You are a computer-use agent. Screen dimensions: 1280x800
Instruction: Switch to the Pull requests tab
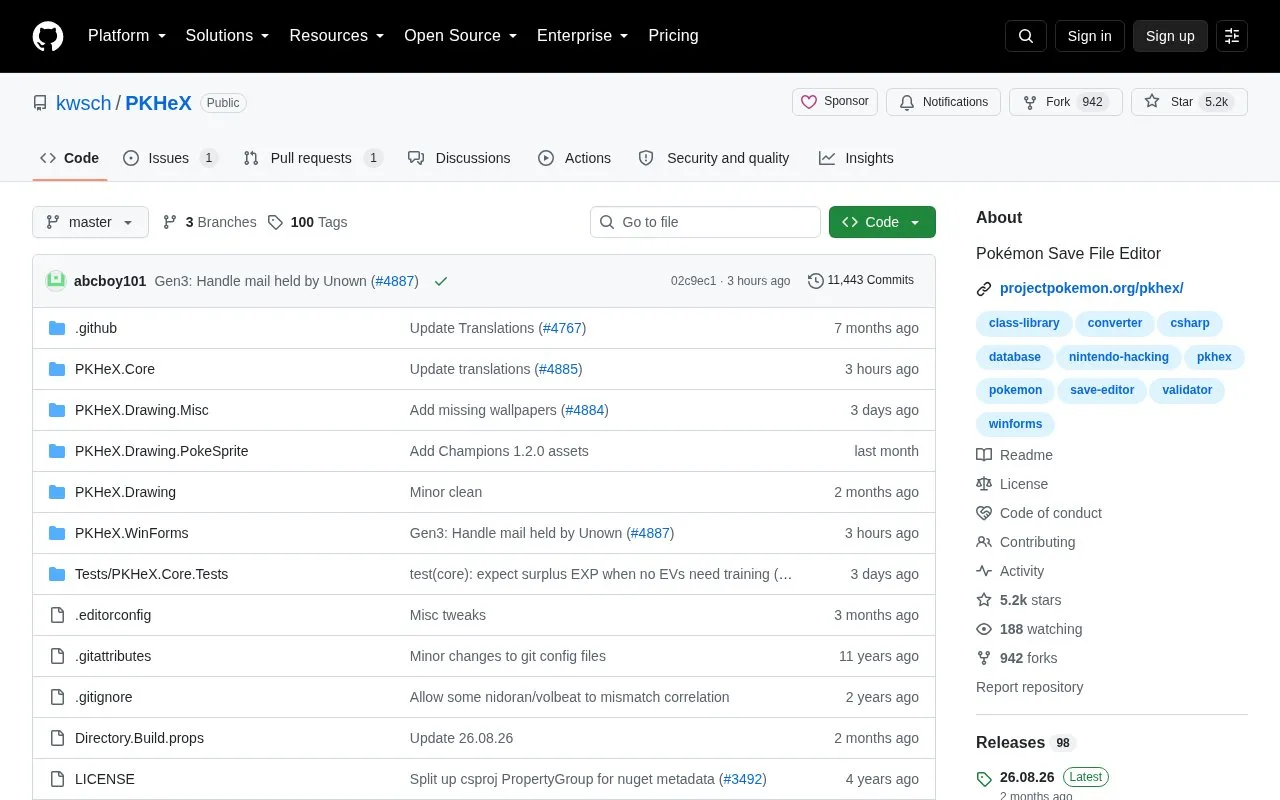click(312, 158)
